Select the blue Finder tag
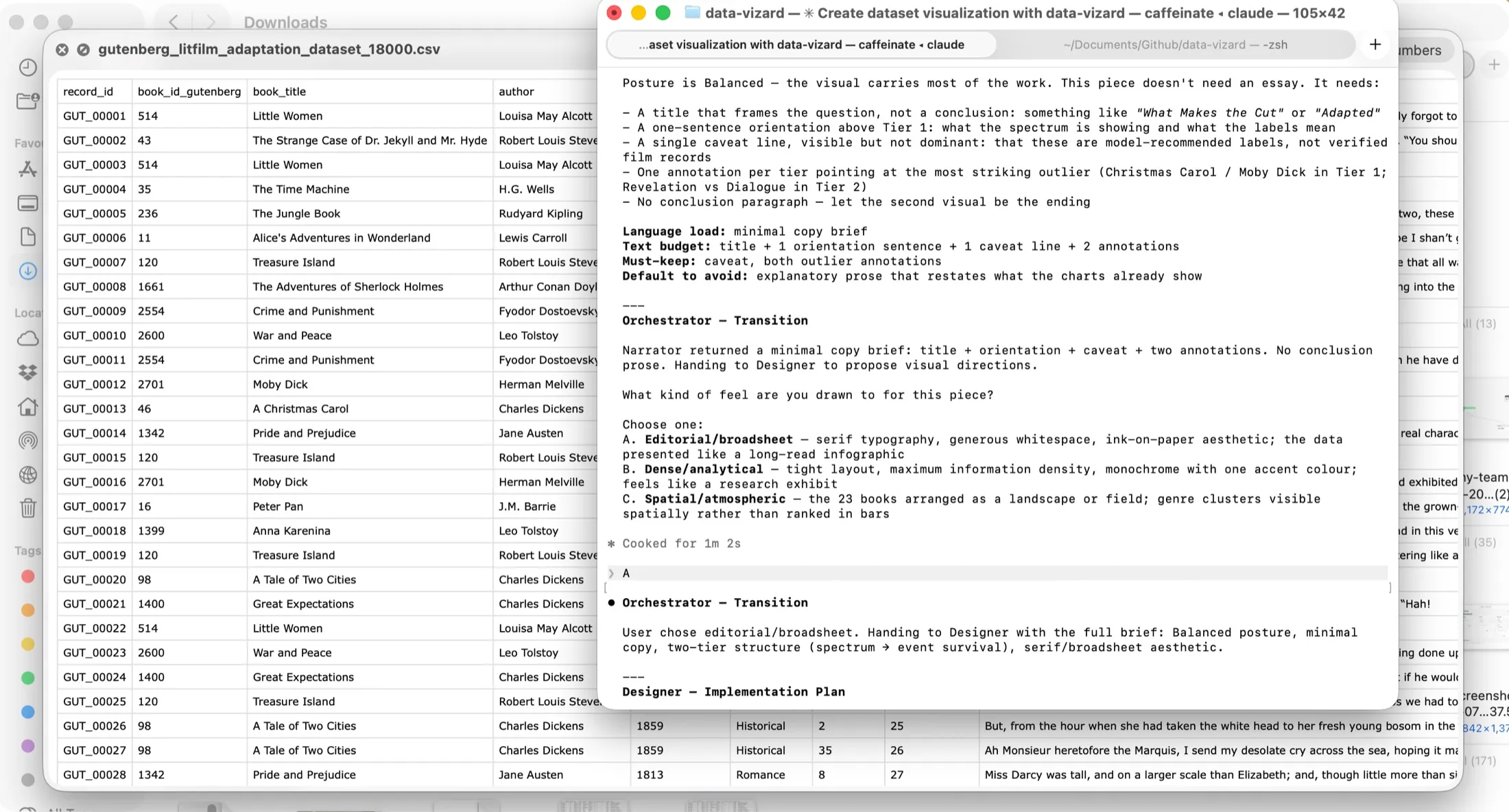1509x812 pixels. pos(27,712)
